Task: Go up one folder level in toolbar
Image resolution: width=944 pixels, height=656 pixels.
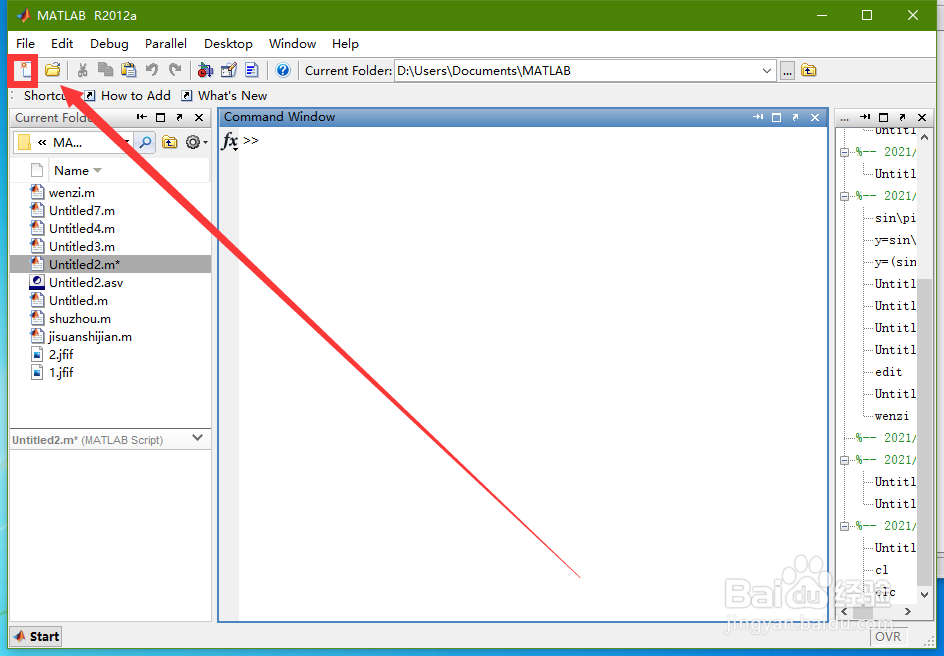Action: pyautogui.click(x=809, y=71)
